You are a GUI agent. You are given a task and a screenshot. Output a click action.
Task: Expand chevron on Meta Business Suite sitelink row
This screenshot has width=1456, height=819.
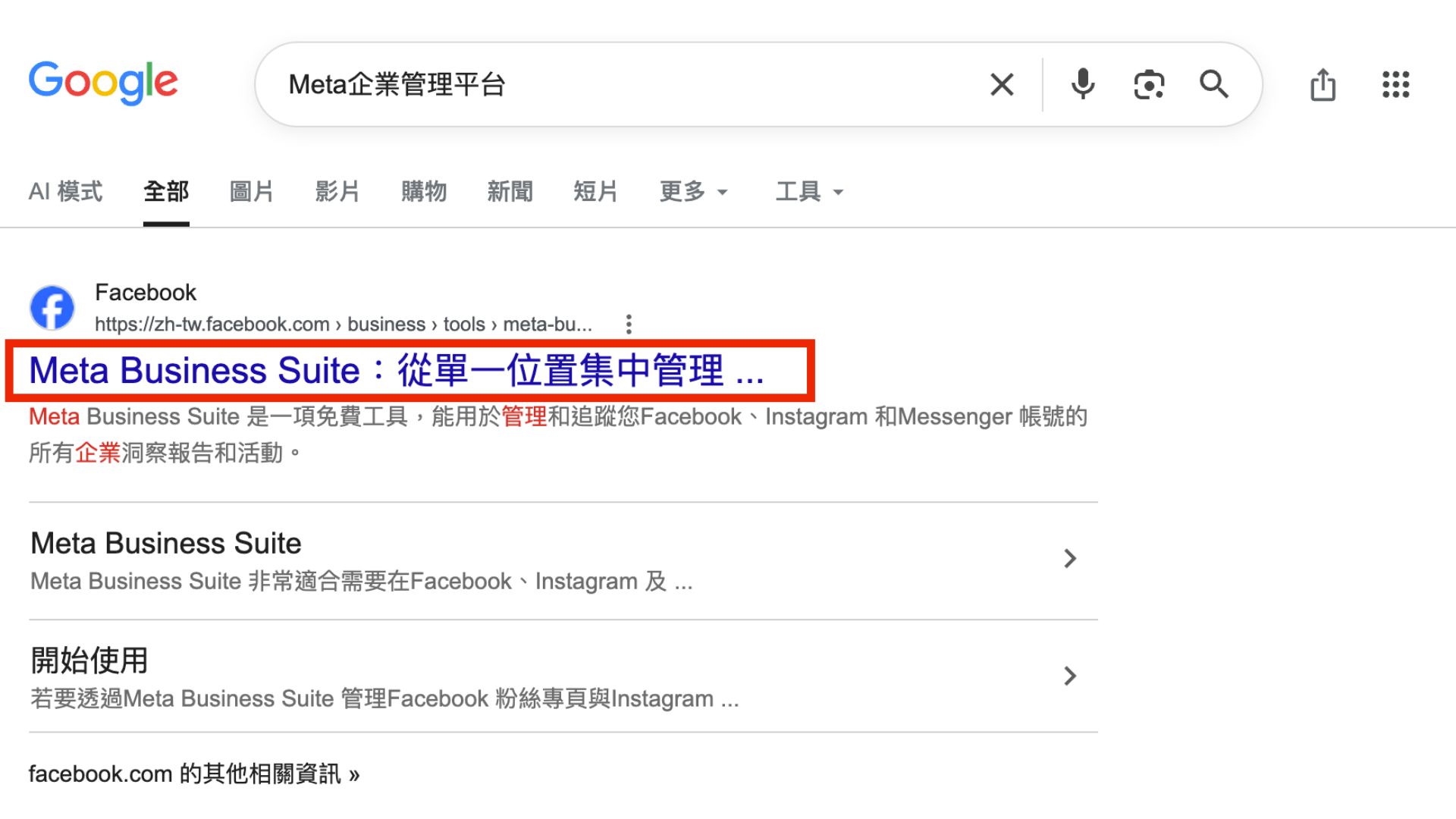pyautogui.click(x=1070, y=559)
